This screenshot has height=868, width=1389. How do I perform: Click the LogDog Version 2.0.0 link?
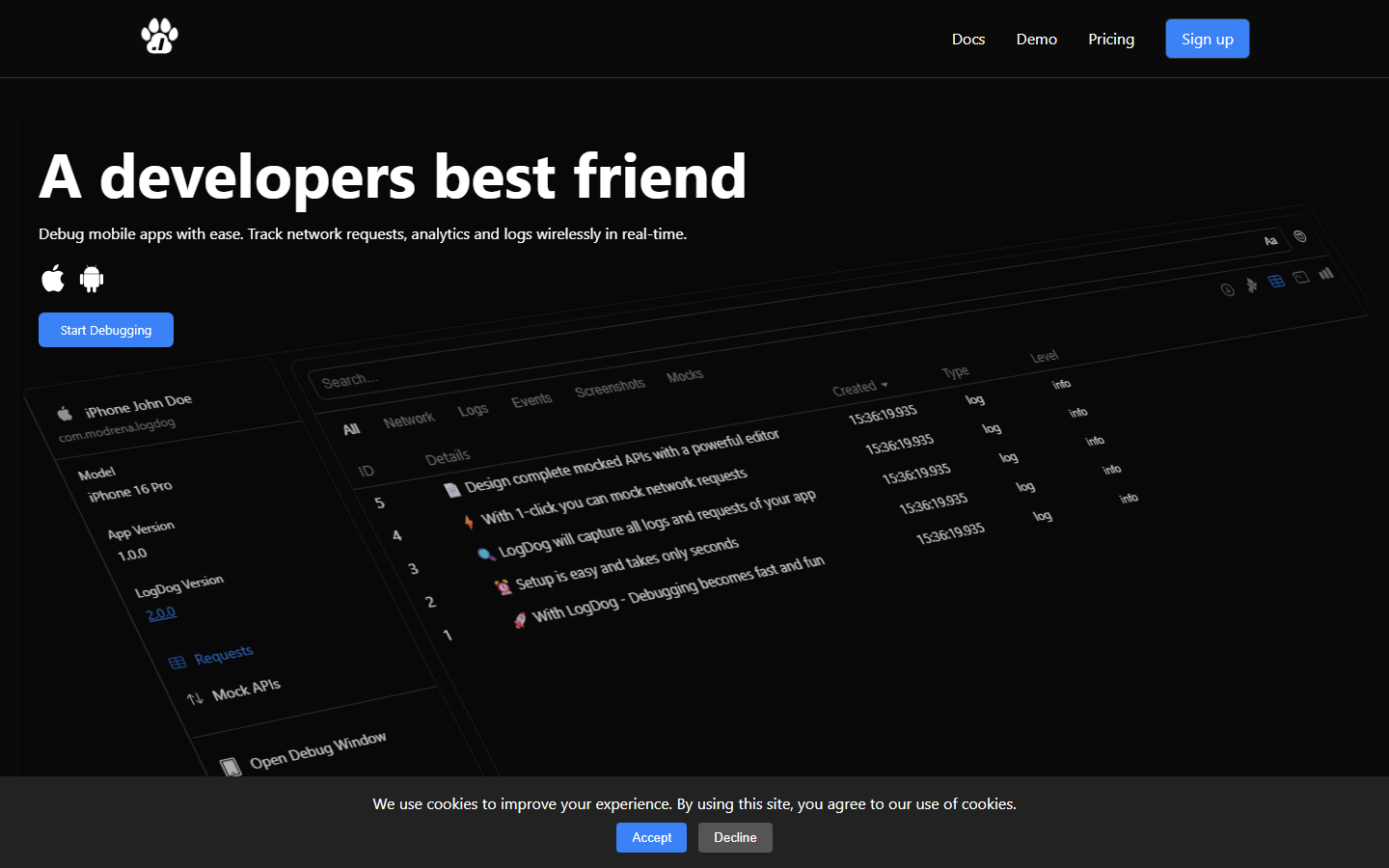[x=161, y=611]
